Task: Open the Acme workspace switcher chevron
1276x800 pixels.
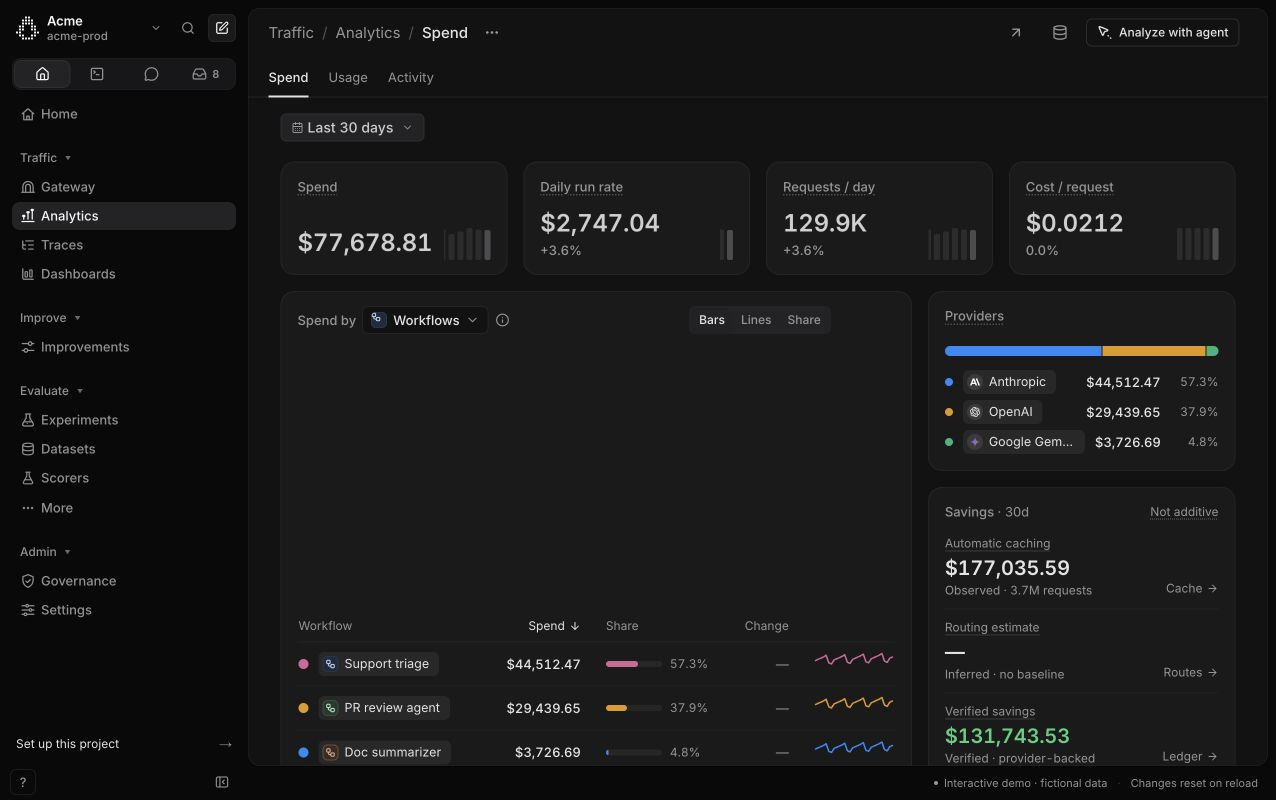Action: [x=156, y=28]
